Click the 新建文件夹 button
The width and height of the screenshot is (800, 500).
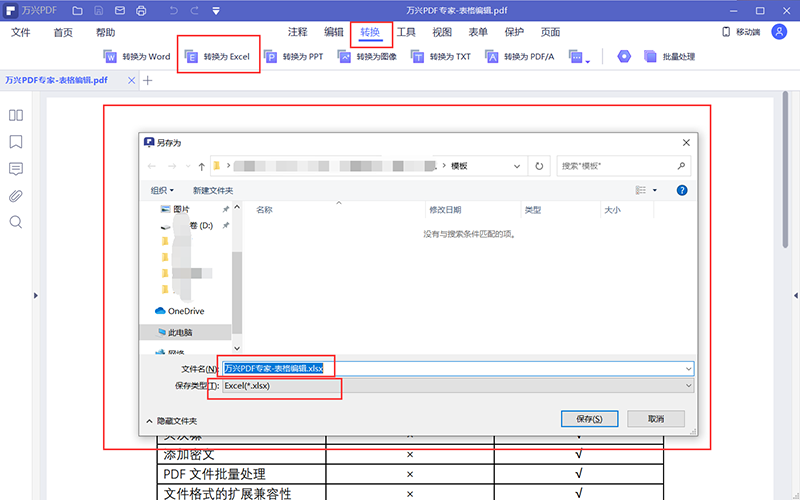point(213,190)
